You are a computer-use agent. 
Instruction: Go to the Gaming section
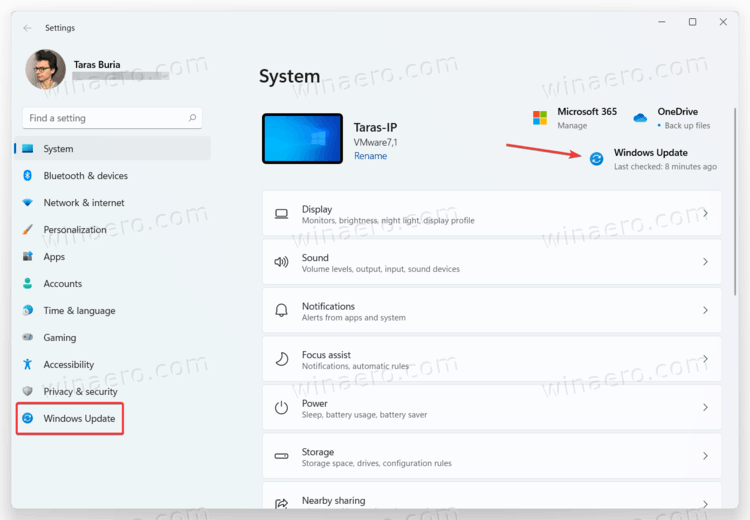(x=112, y=337)
